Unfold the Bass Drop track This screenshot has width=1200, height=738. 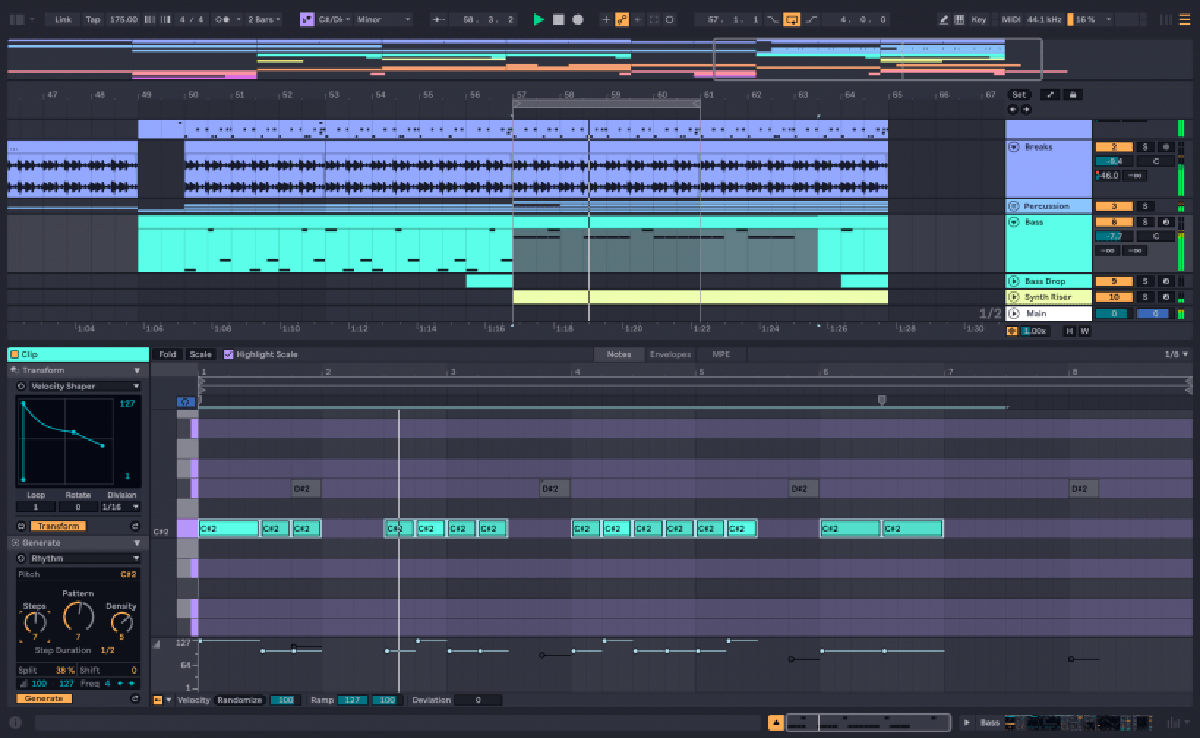click(x=1014, y=282)
